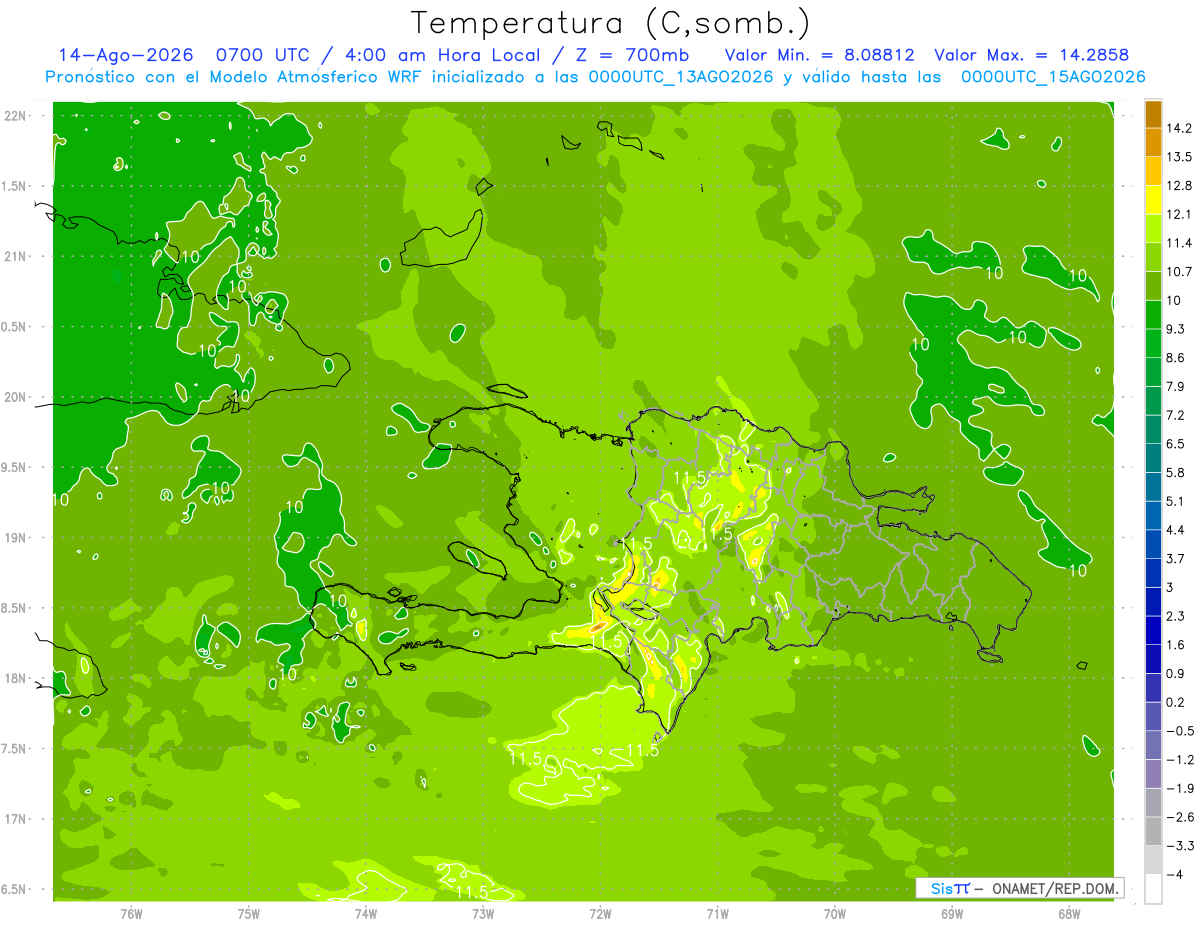Click the -2.6 legend value
The width and height of the screenshot is (1200, 927).
tap(1179, 817)
